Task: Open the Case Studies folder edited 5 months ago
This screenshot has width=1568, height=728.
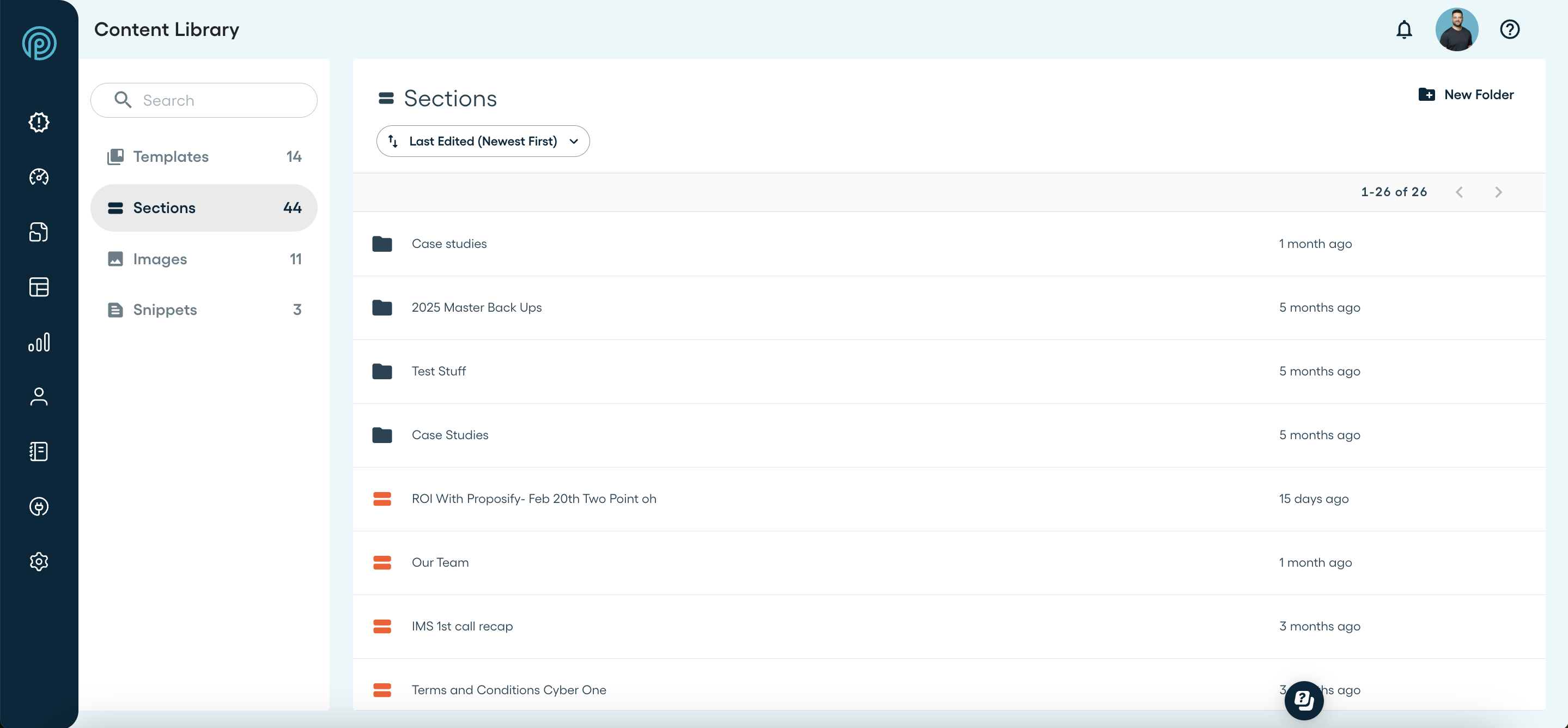Action: (x=949, y=435)
